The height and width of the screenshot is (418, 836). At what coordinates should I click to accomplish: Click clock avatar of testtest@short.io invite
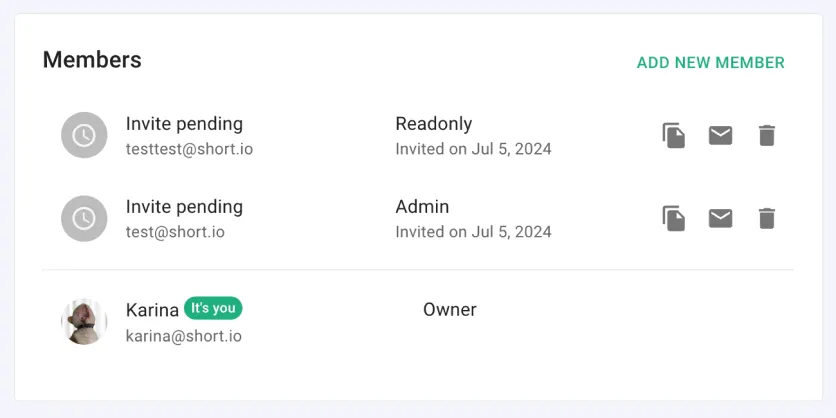[84, 135]
